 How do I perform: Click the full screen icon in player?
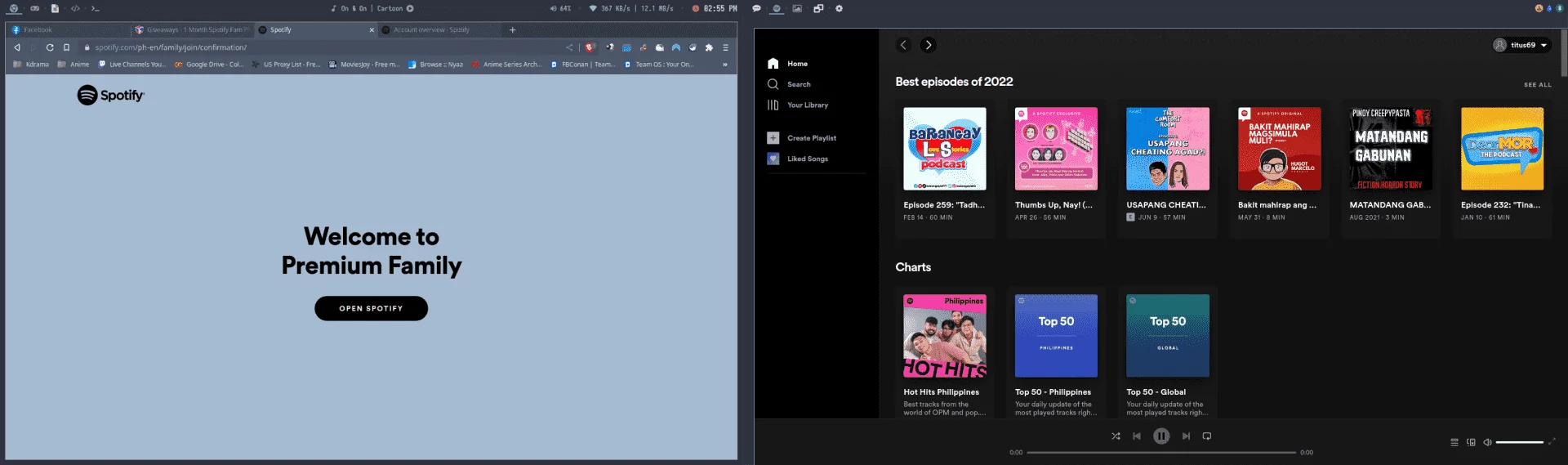click(x=1552, y=442)
